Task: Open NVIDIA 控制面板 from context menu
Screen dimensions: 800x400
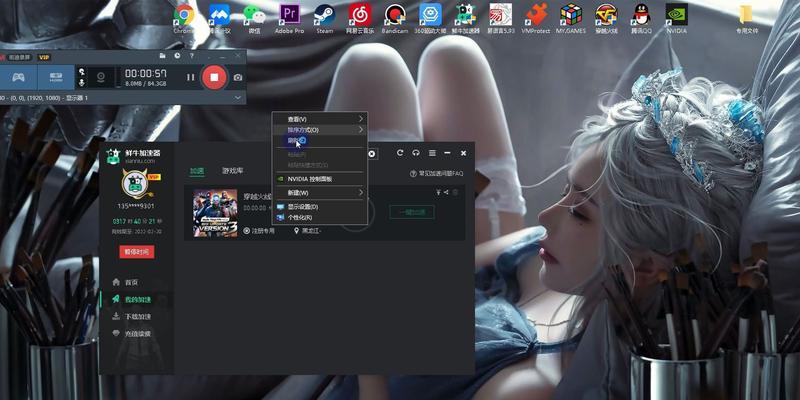Action: [x=320, y=179]
